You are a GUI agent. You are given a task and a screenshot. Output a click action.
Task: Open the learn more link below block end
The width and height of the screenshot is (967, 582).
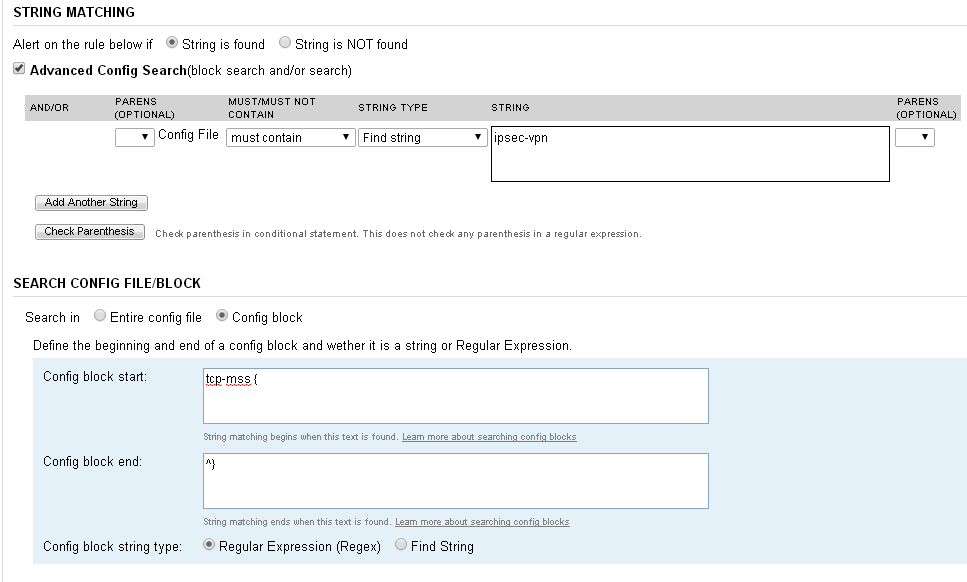pyautogui.click(x=482, y=522)
